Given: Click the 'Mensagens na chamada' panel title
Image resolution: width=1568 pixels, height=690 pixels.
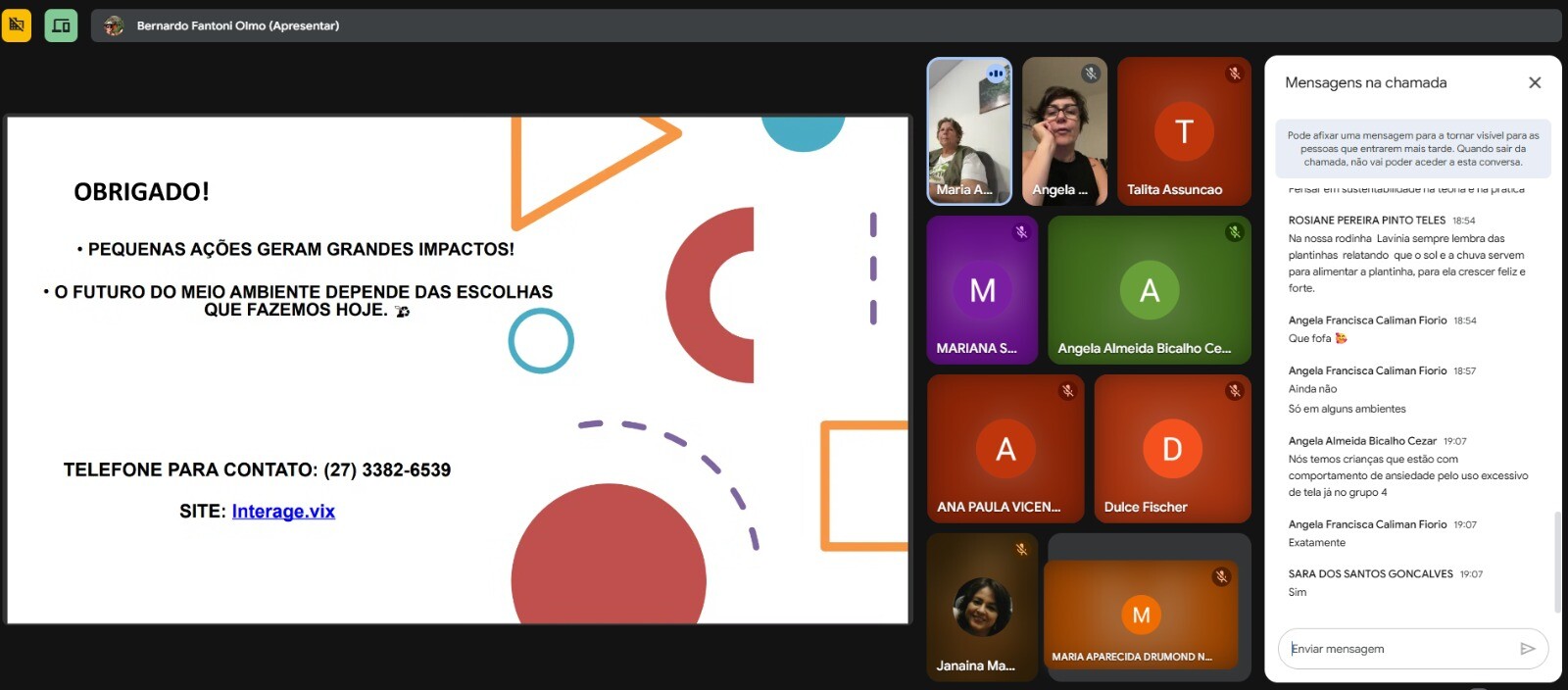Looking at the screenshot, I should (x=1365, y=83).
